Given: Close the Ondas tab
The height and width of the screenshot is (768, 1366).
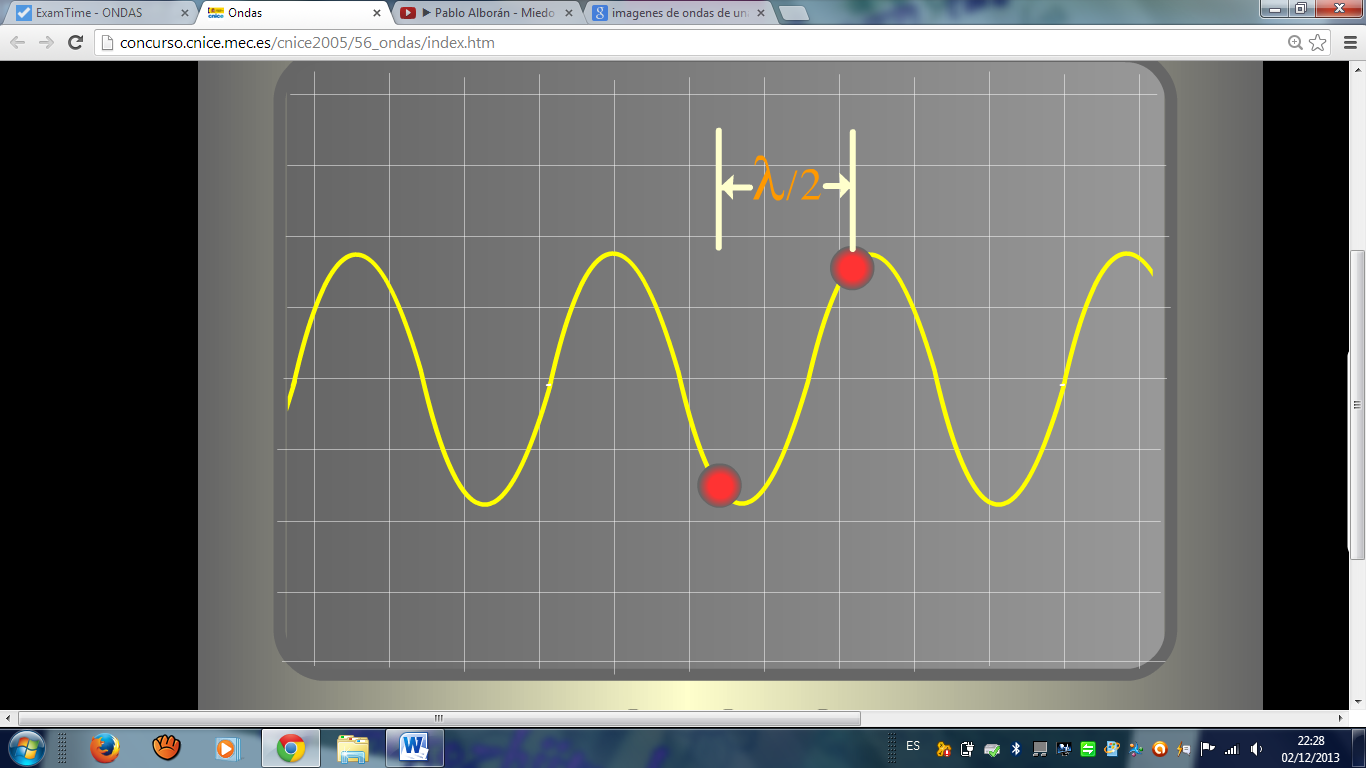Looking at the screenshot, I should pos(376,13).
